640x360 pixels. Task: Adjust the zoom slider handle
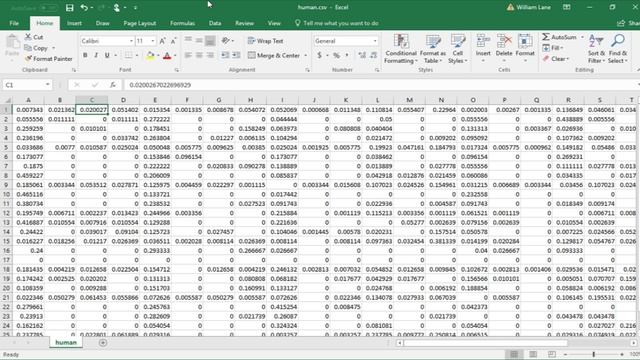593,354
